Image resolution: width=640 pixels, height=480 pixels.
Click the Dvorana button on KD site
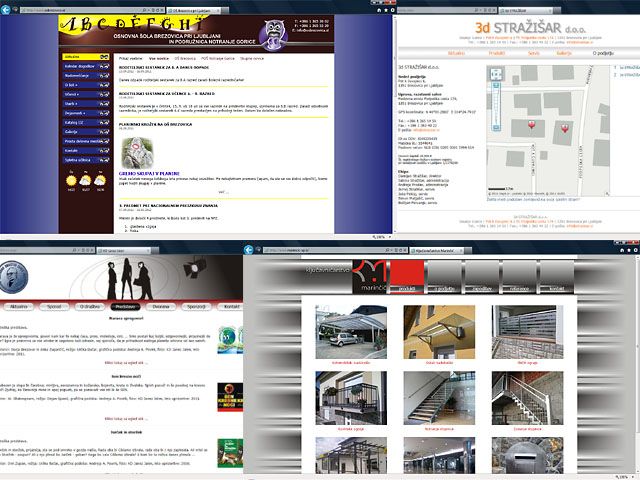161,307
